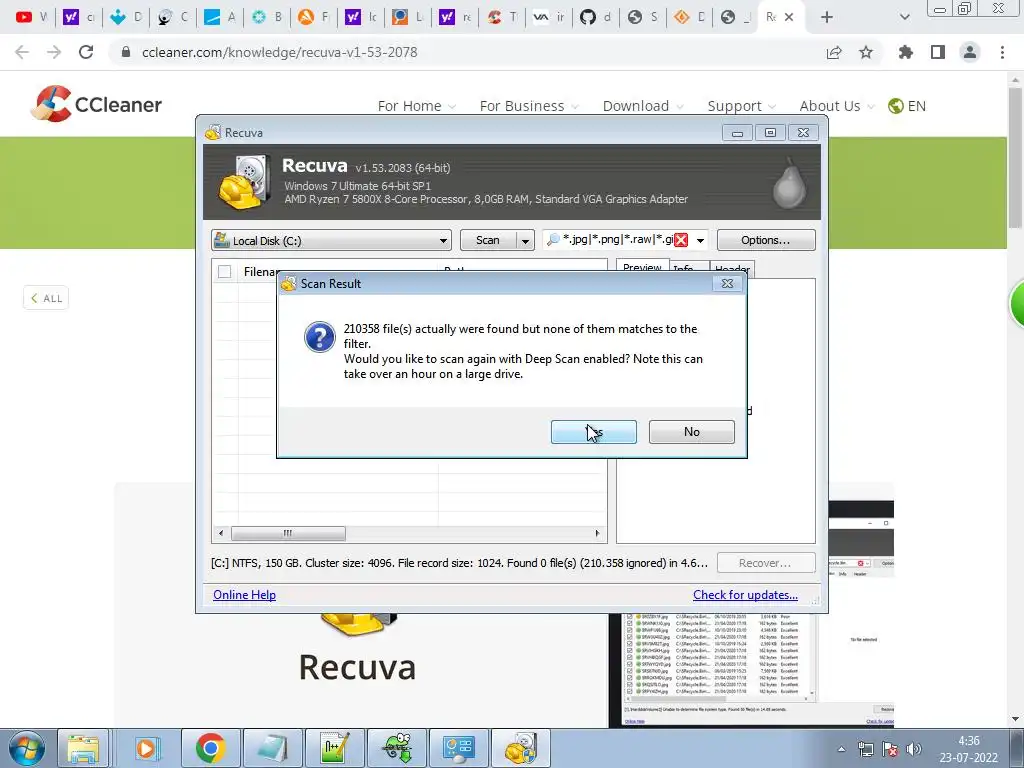
Task: Open the Local Disk (C:) drive dropdown
Action: pyautogui.click(x=331, y=240)
